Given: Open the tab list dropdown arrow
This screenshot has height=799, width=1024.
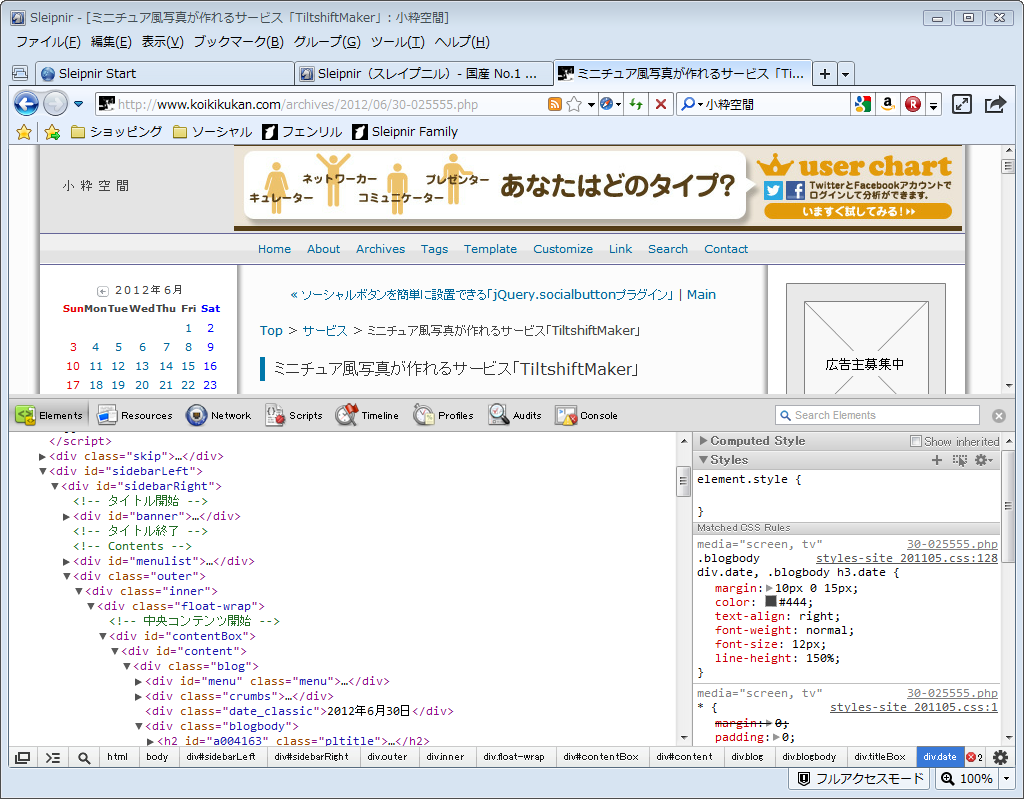Looking at the screenshot, I should pyautogui.click(x=845, y=74).
